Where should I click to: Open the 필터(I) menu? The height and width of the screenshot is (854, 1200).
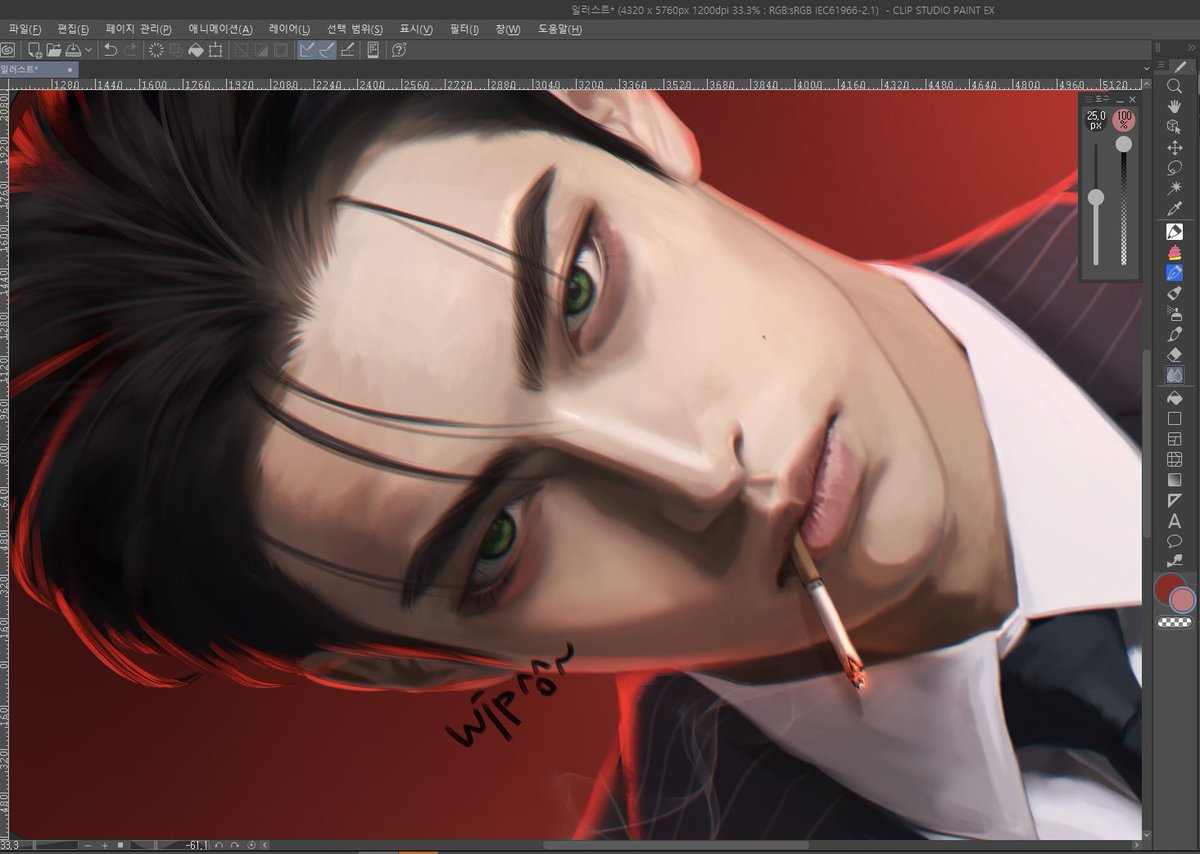coord(464,30)
